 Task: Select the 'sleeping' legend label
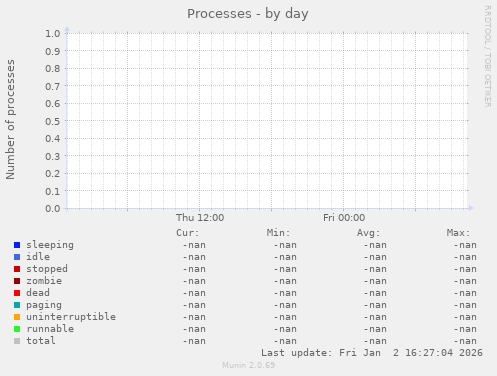50,245
